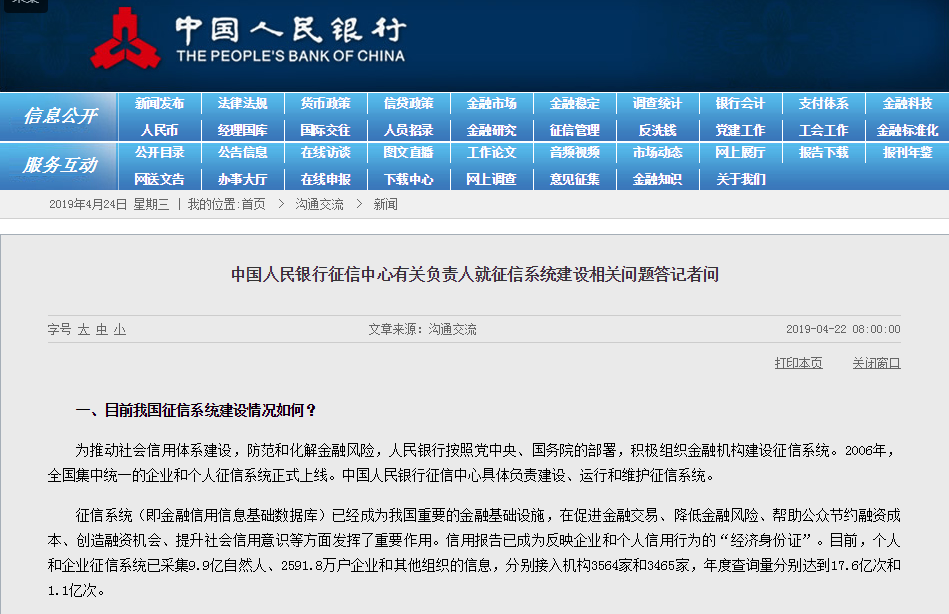The height and width of the screenshot is (614, 949).
Task: Click 首页 in the breadcrumb
Action: point(253,204)
